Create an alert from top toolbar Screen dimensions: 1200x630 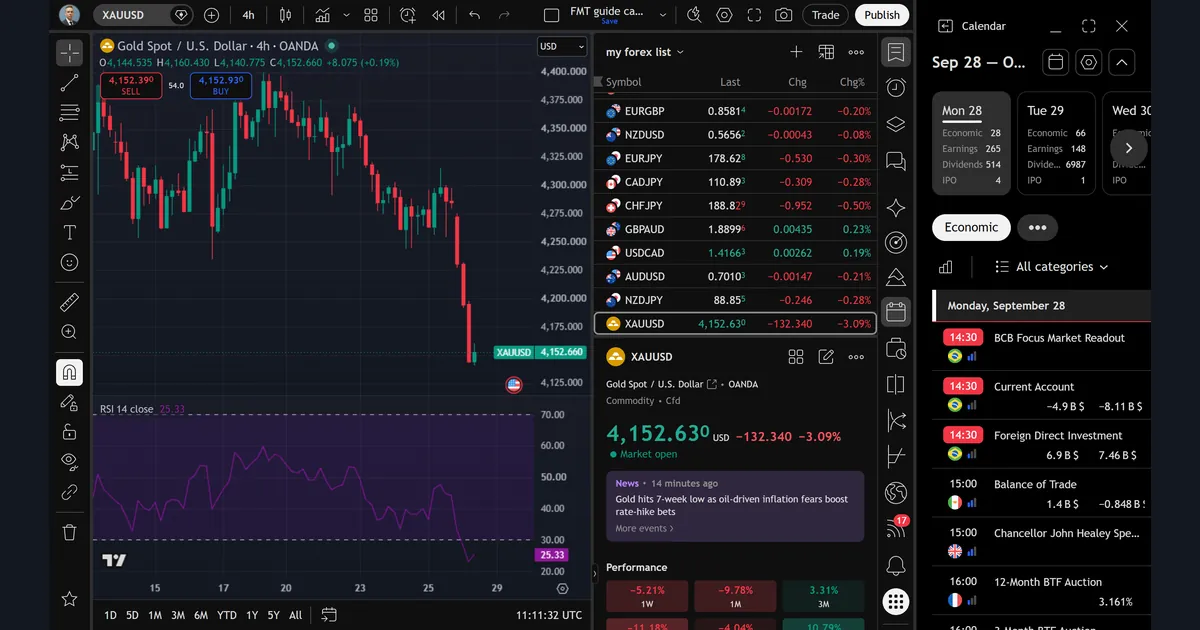(x=407, y=15)
